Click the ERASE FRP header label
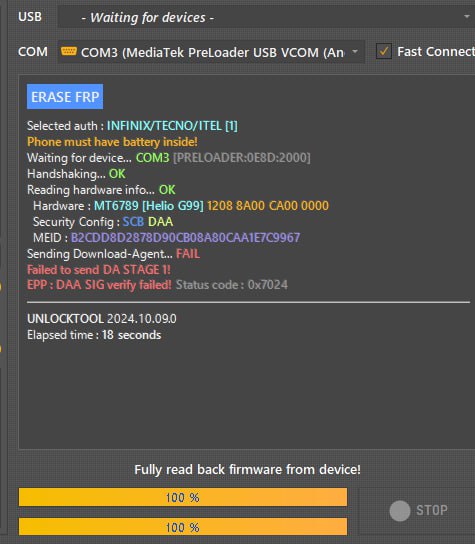This screenshot has width=475, height=544. [65, 97]
